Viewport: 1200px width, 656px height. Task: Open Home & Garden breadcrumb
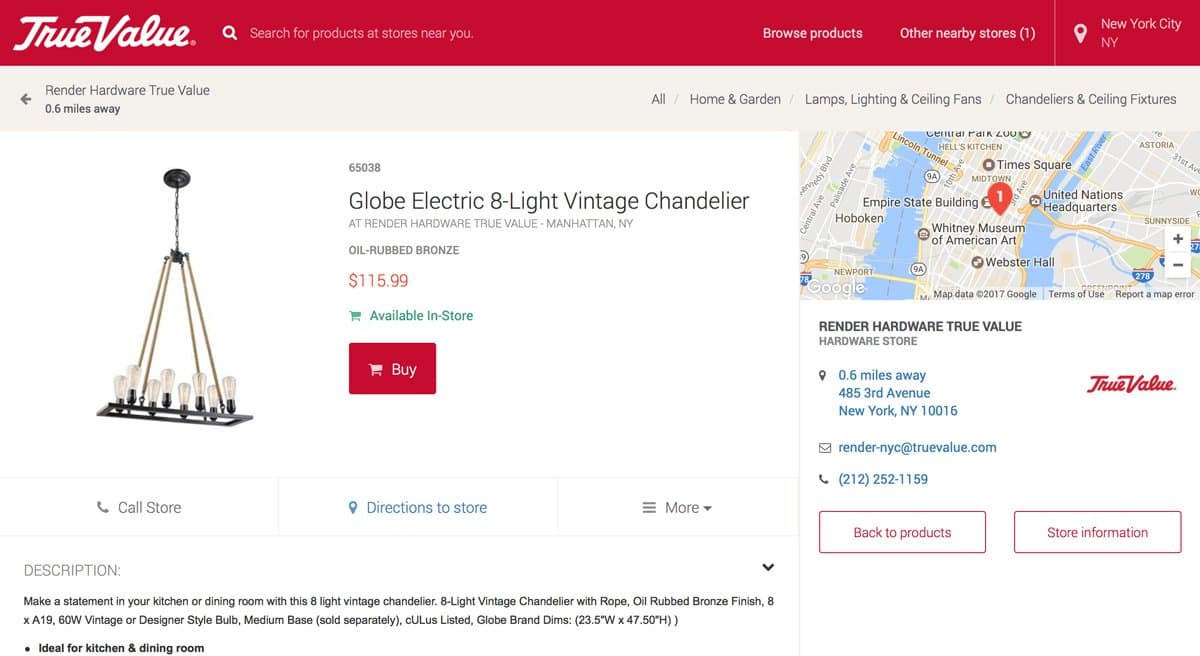735,99
